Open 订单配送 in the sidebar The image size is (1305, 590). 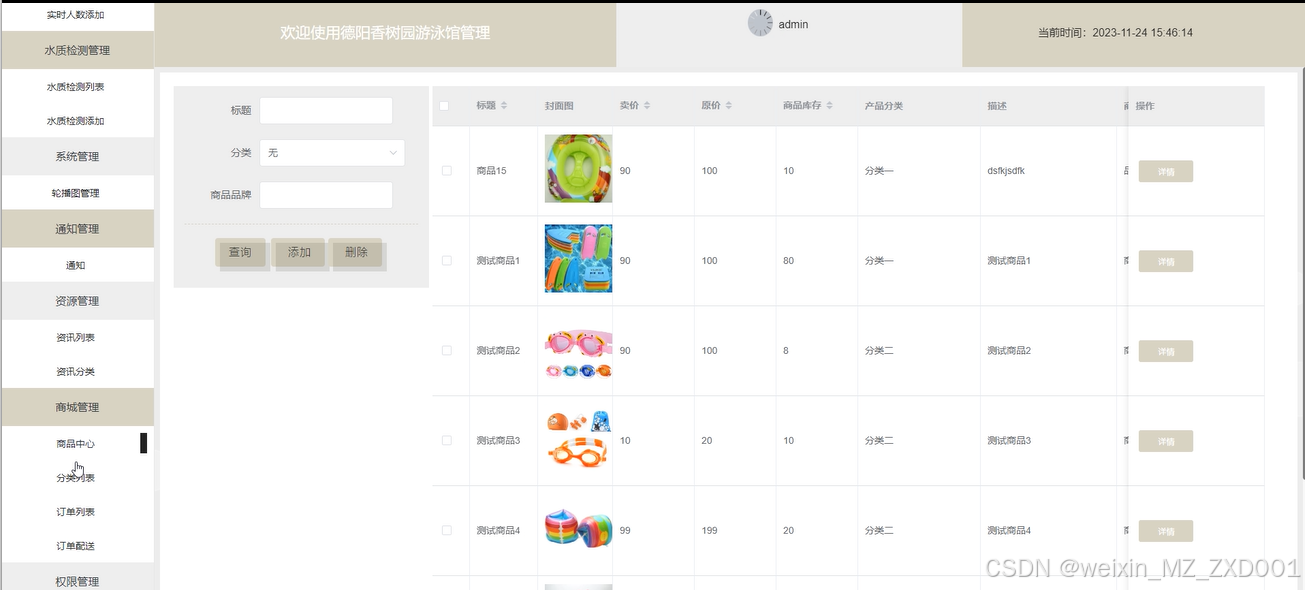point(76,546)
